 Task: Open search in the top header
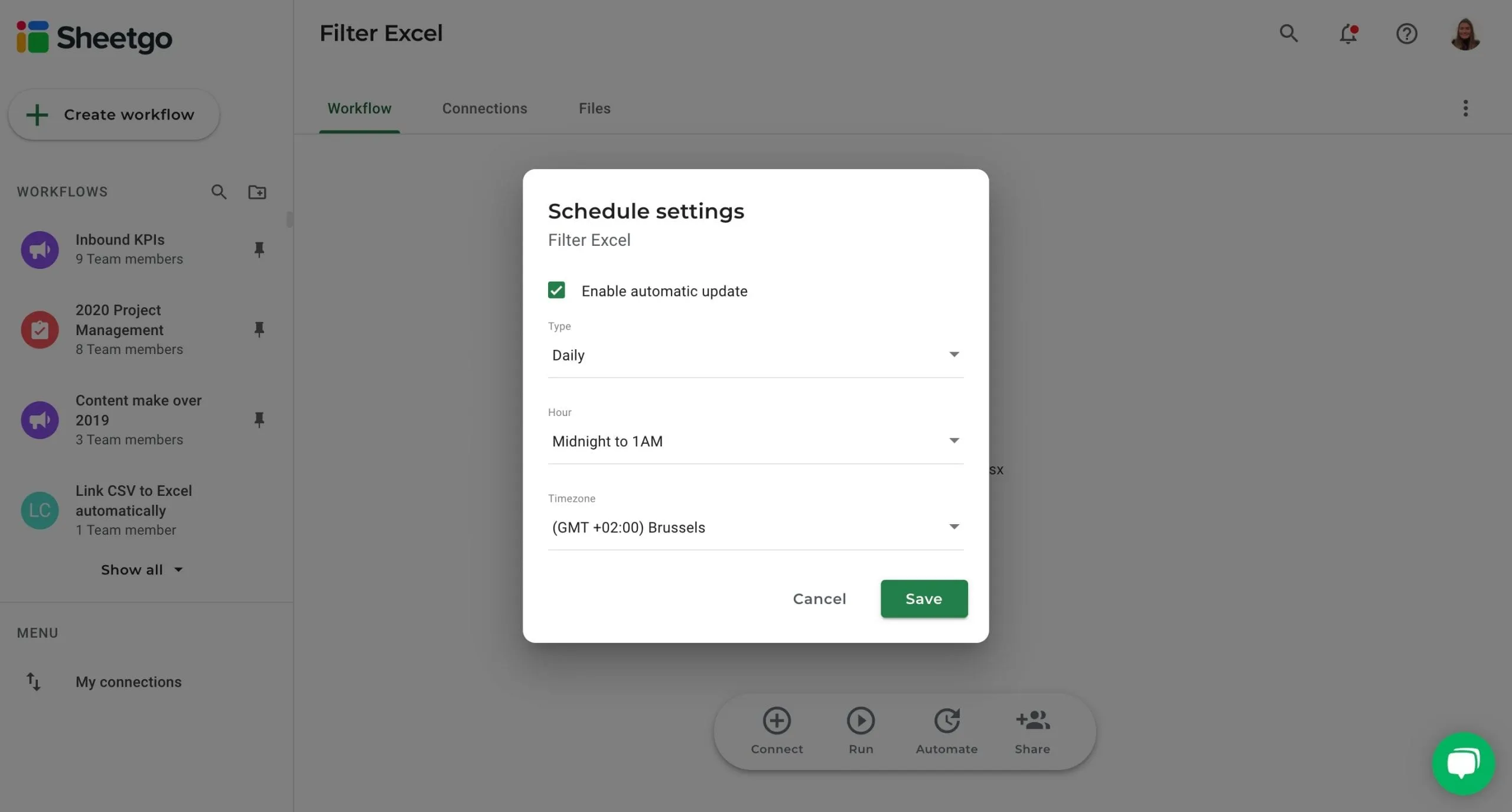click(x=1288, y=34)
